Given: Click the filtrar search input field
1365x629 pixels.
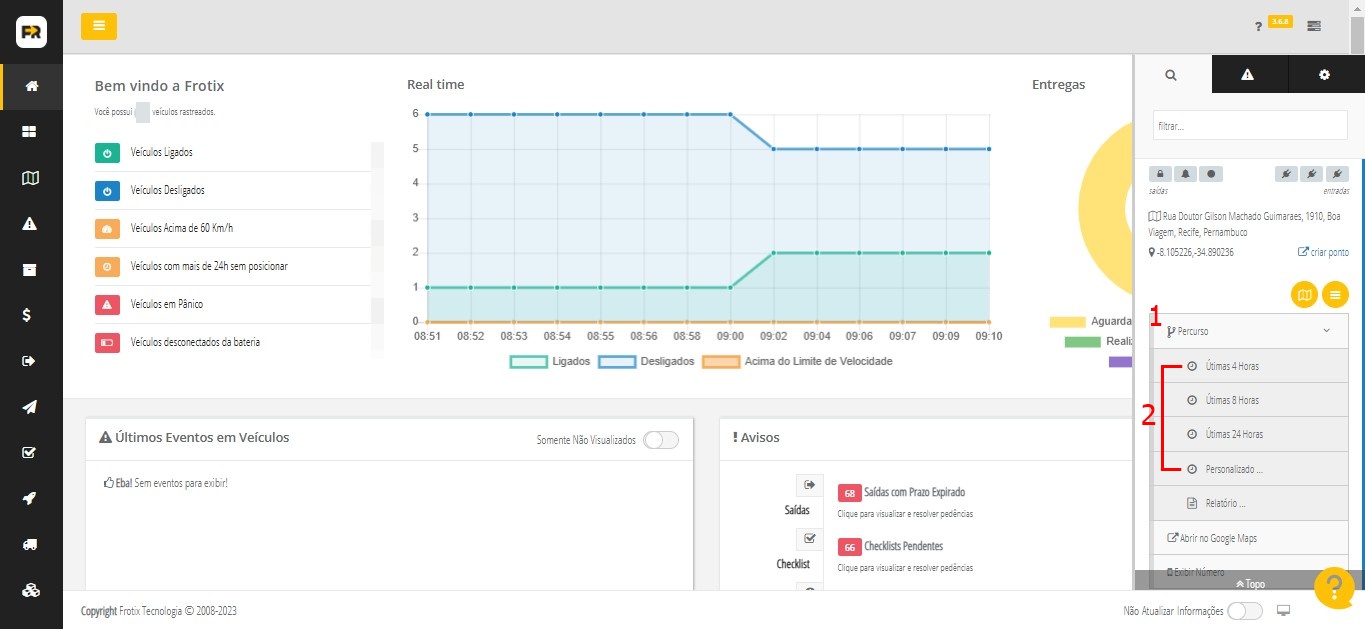Looking at the screenshot, I should pos(1250,125).
